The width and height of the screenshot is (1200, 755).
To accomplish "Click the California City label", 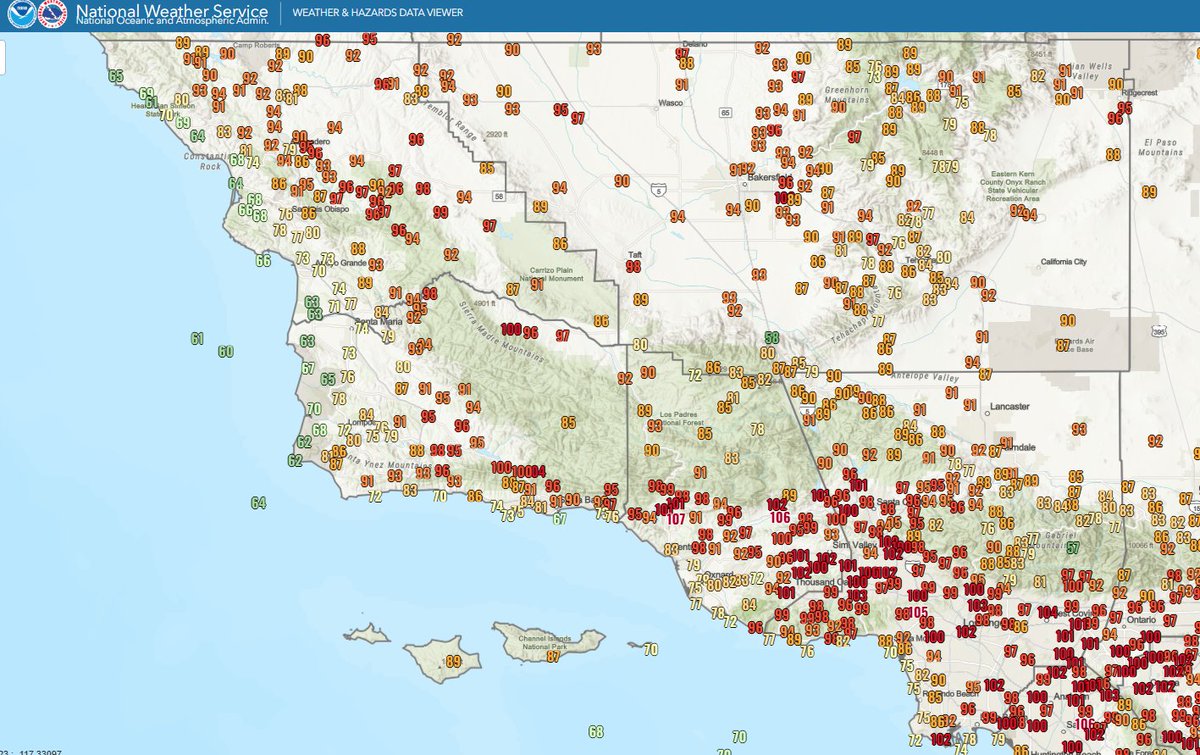I will 1063,261.
